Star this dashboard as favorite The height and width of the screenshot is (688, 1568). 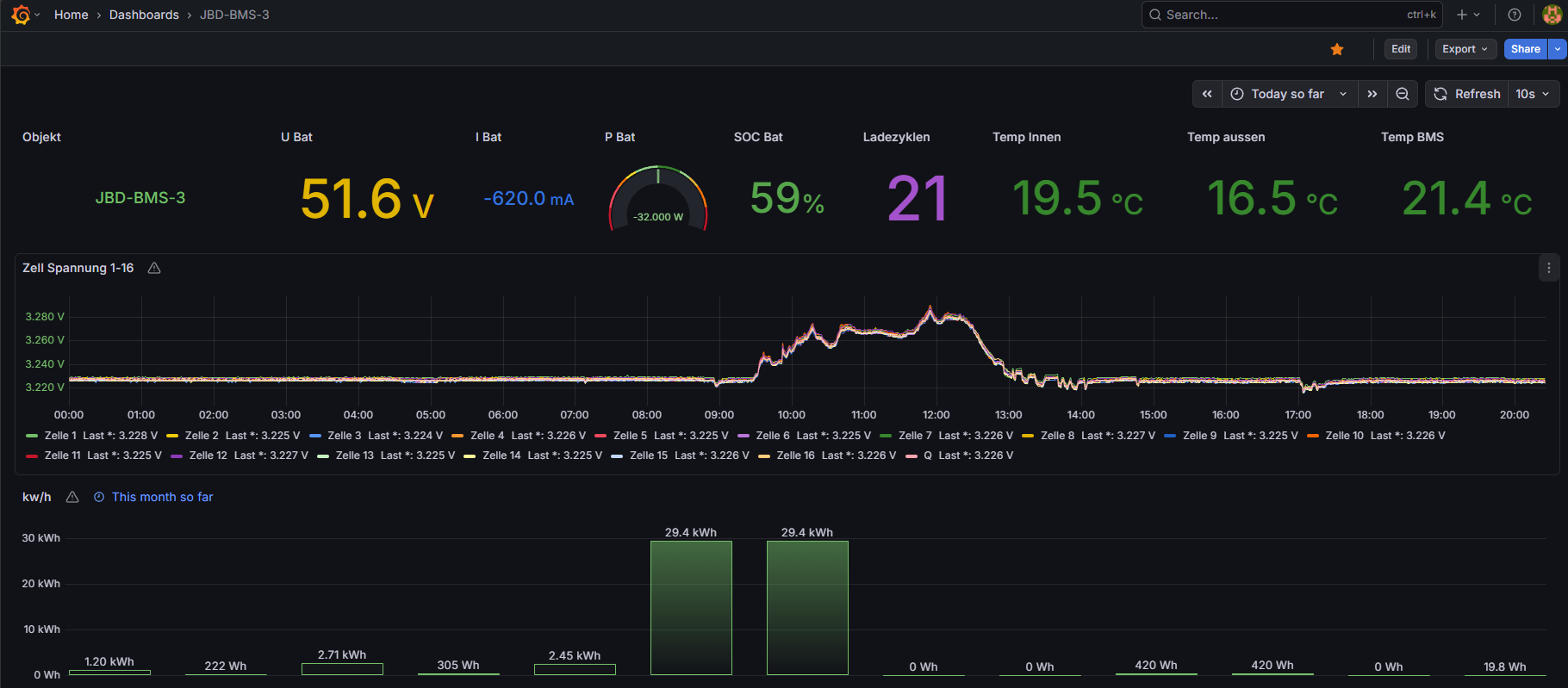1337,49
